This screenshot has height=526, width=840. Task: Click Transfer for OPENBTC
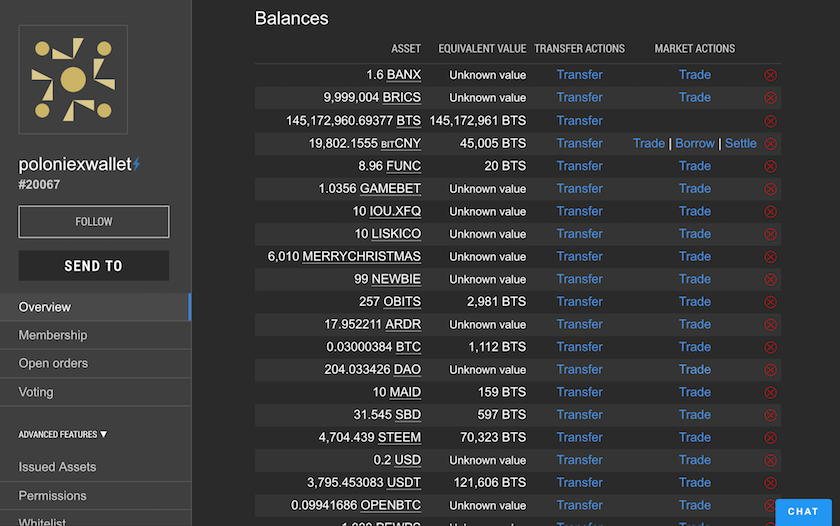click(579, 505)
